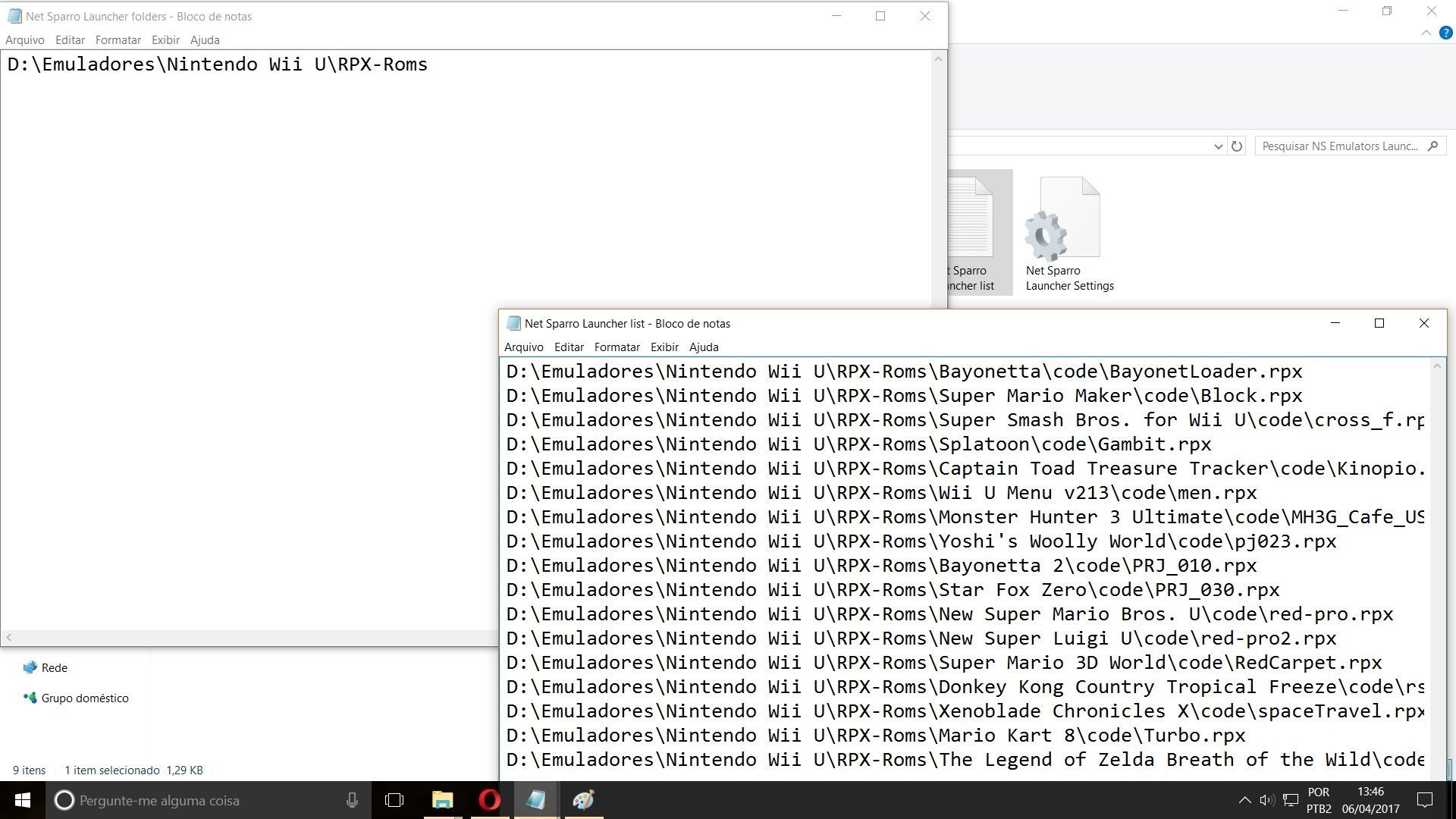This screenshot has width=1456, height=819.
Task: Click the BayonetLoader.rpx line
Action: pyautogui.click(x=904, y=372)
